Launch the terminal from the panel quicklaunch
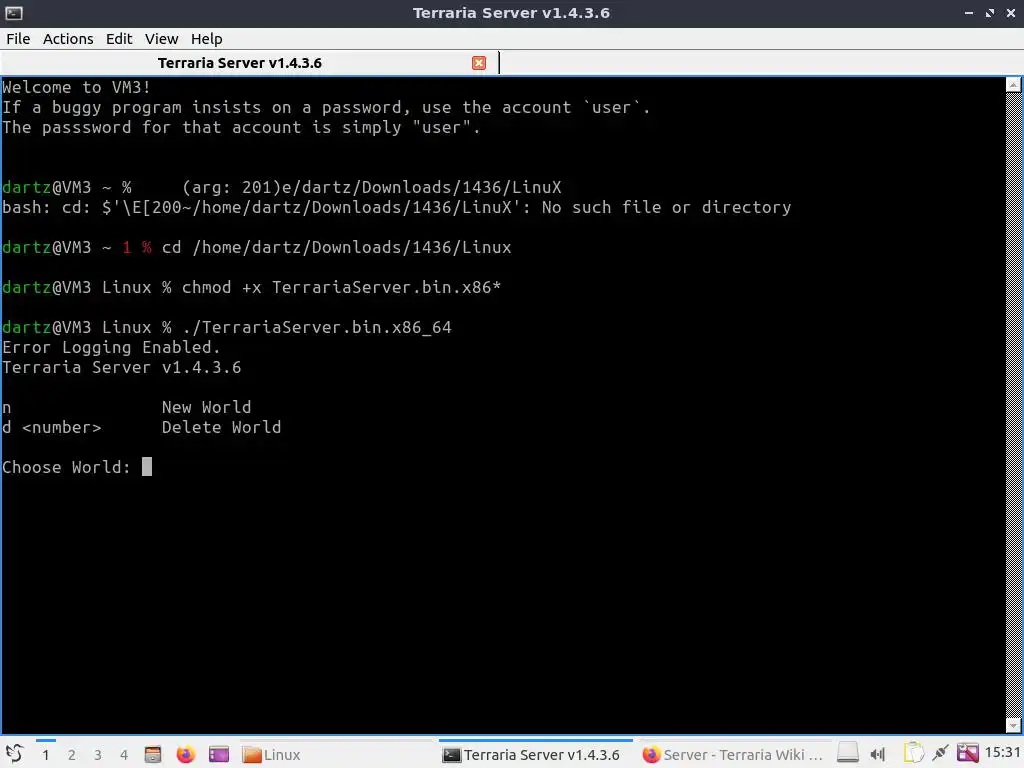The width and height of the screenshot is (1024, 768). (x=219, y=755)
